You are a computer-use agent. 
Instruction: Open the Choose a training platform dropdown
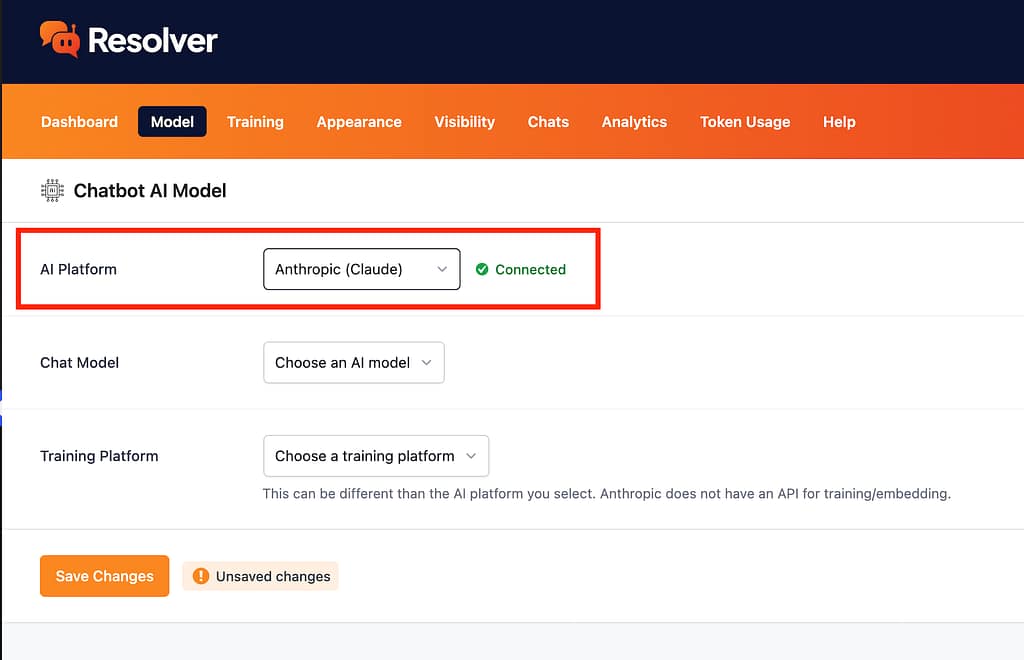376,456
